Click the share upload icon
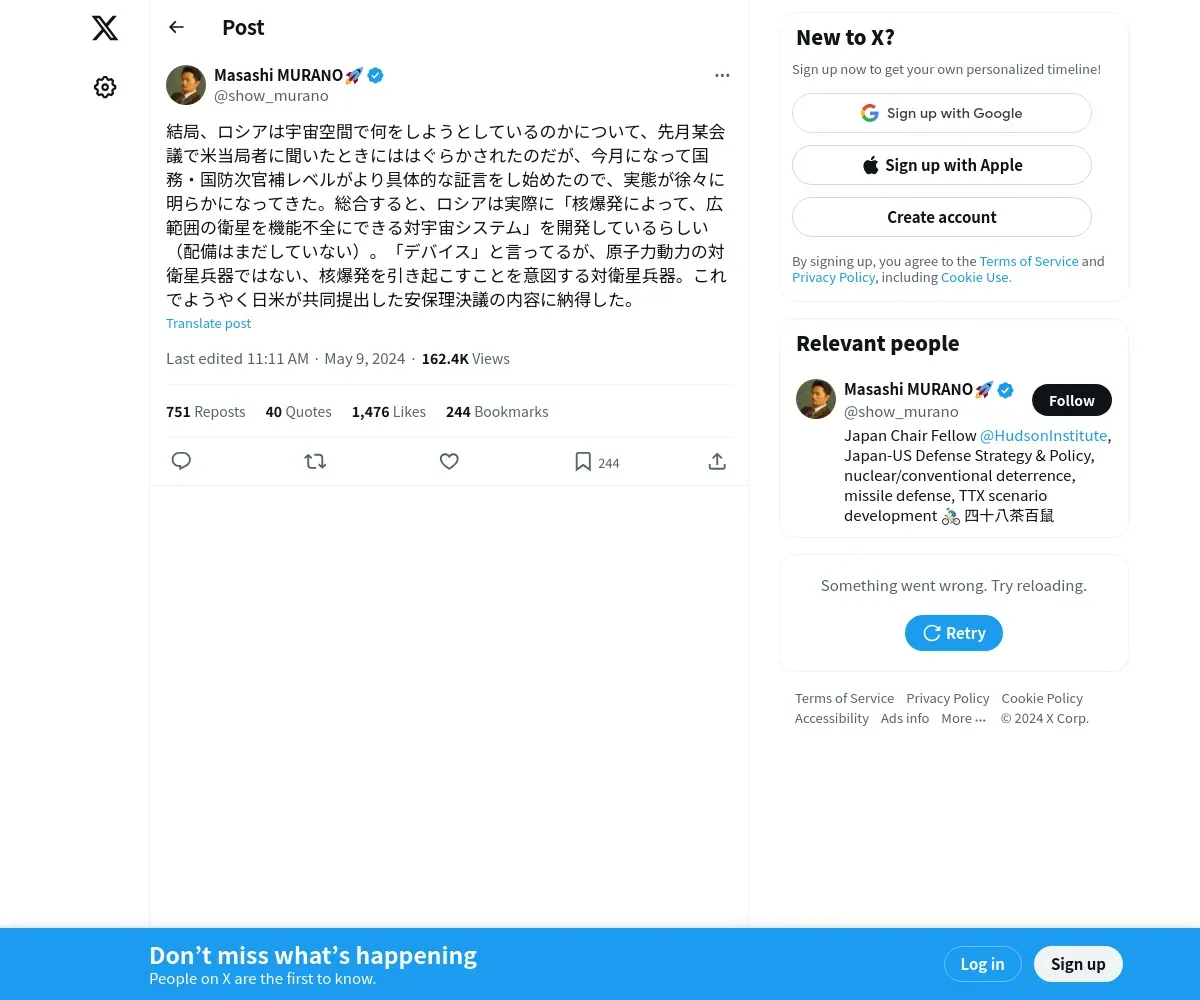 [x=717, y=461]
